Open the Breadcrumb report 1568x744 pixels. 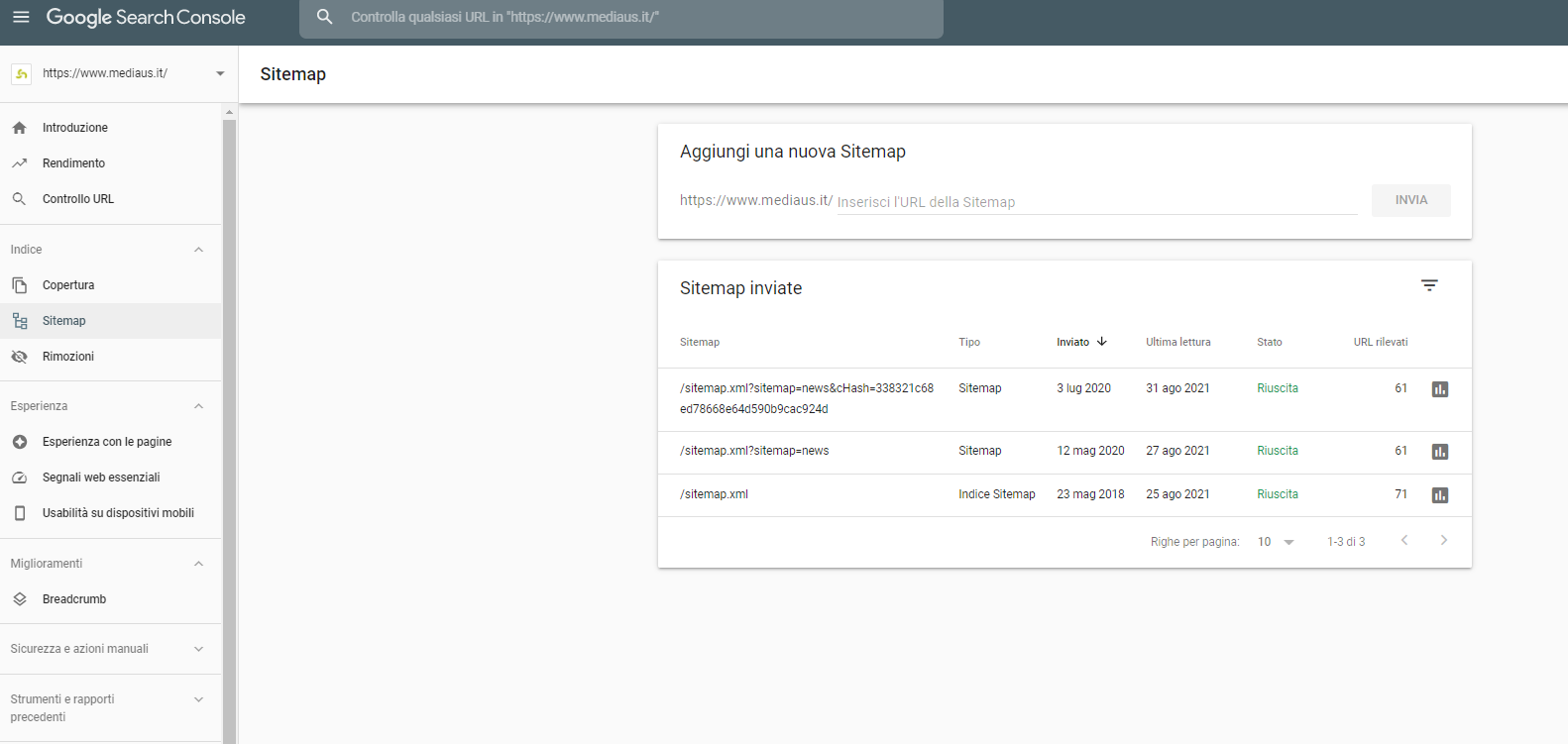[111, 599]
